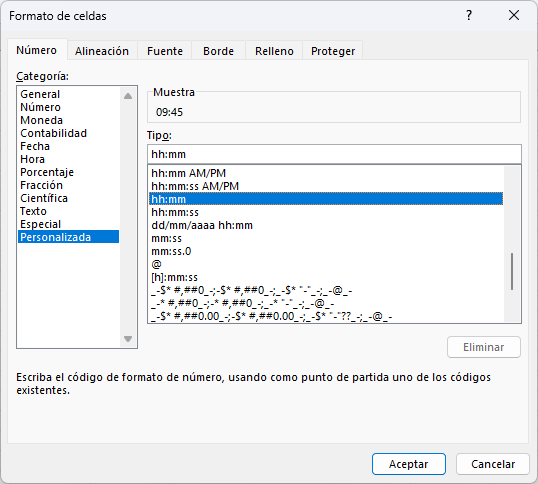Viewport: 538px width, 484px height.
Task: Click the Tipo list scrollbar thumb
Action: [512, 272]
